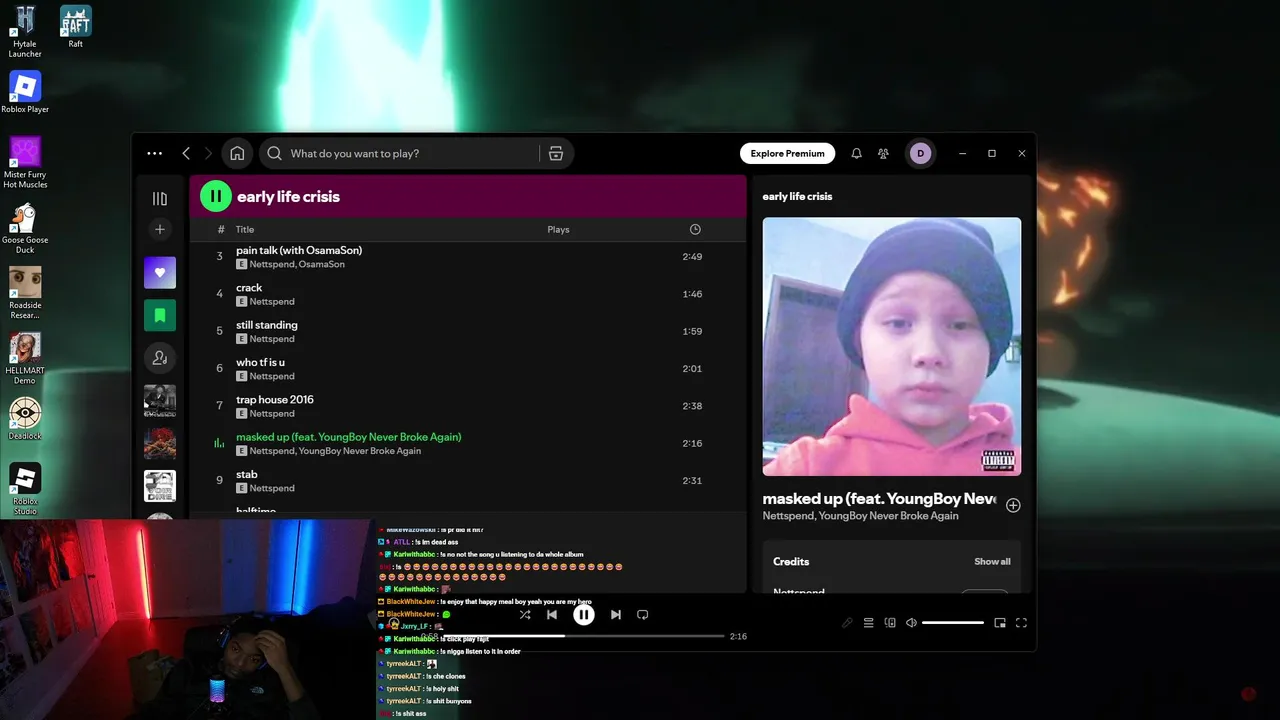Open the profile avatar 'D' menu

click(x=920, y=153)
